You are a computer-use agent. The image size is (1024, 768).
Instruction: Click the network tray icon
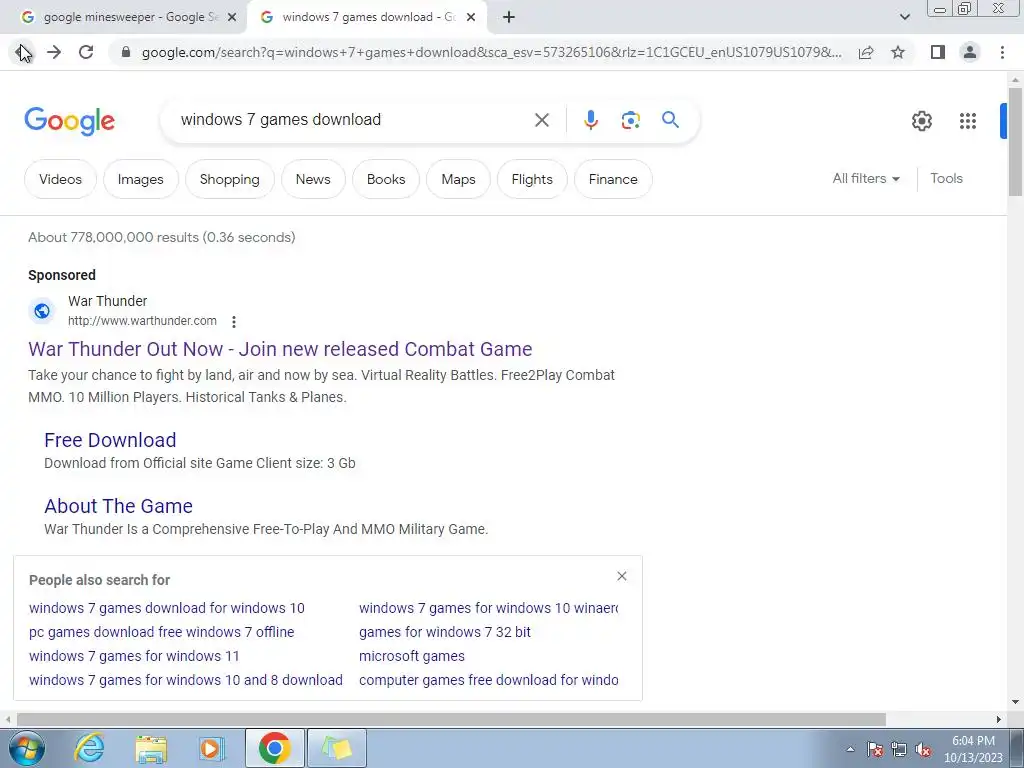[x=899, y=749]
